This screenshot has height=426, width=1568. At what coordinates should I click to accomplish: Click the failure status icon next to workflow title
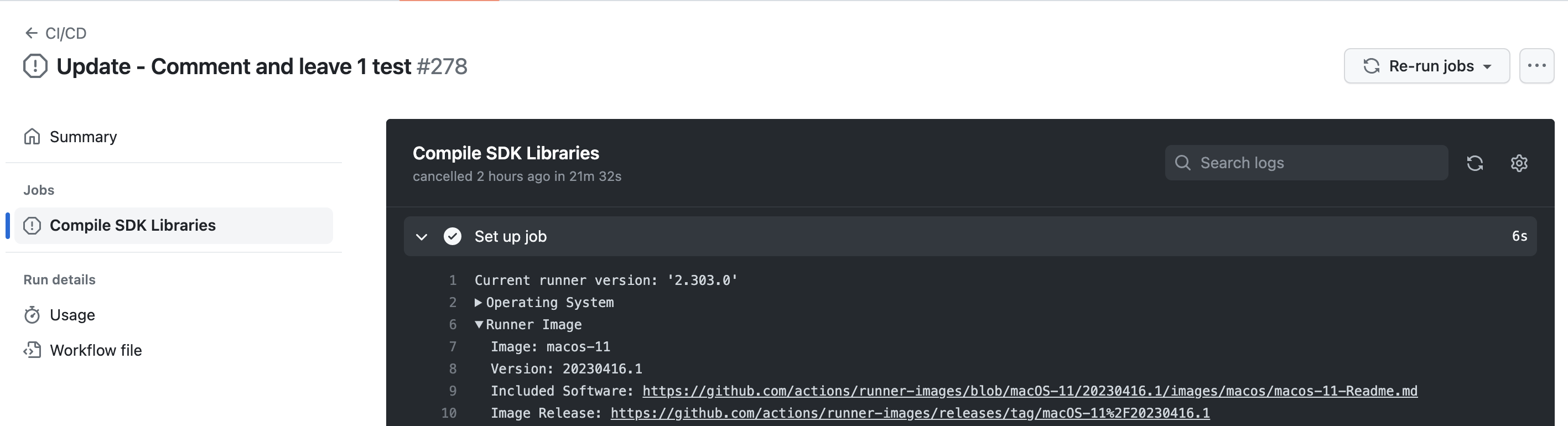tap(34, 66)
